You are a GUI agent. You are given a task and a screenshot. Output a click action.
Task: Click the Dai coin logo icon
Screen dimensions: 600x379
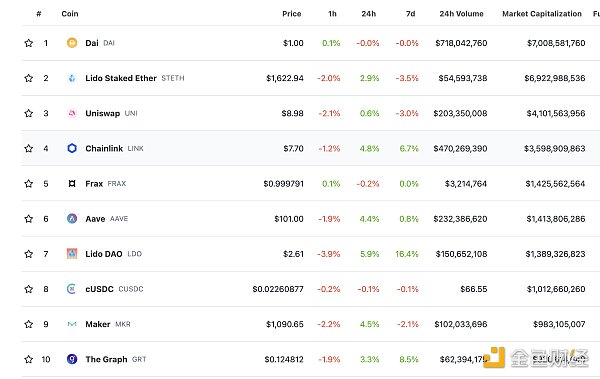tap(72, 43)
